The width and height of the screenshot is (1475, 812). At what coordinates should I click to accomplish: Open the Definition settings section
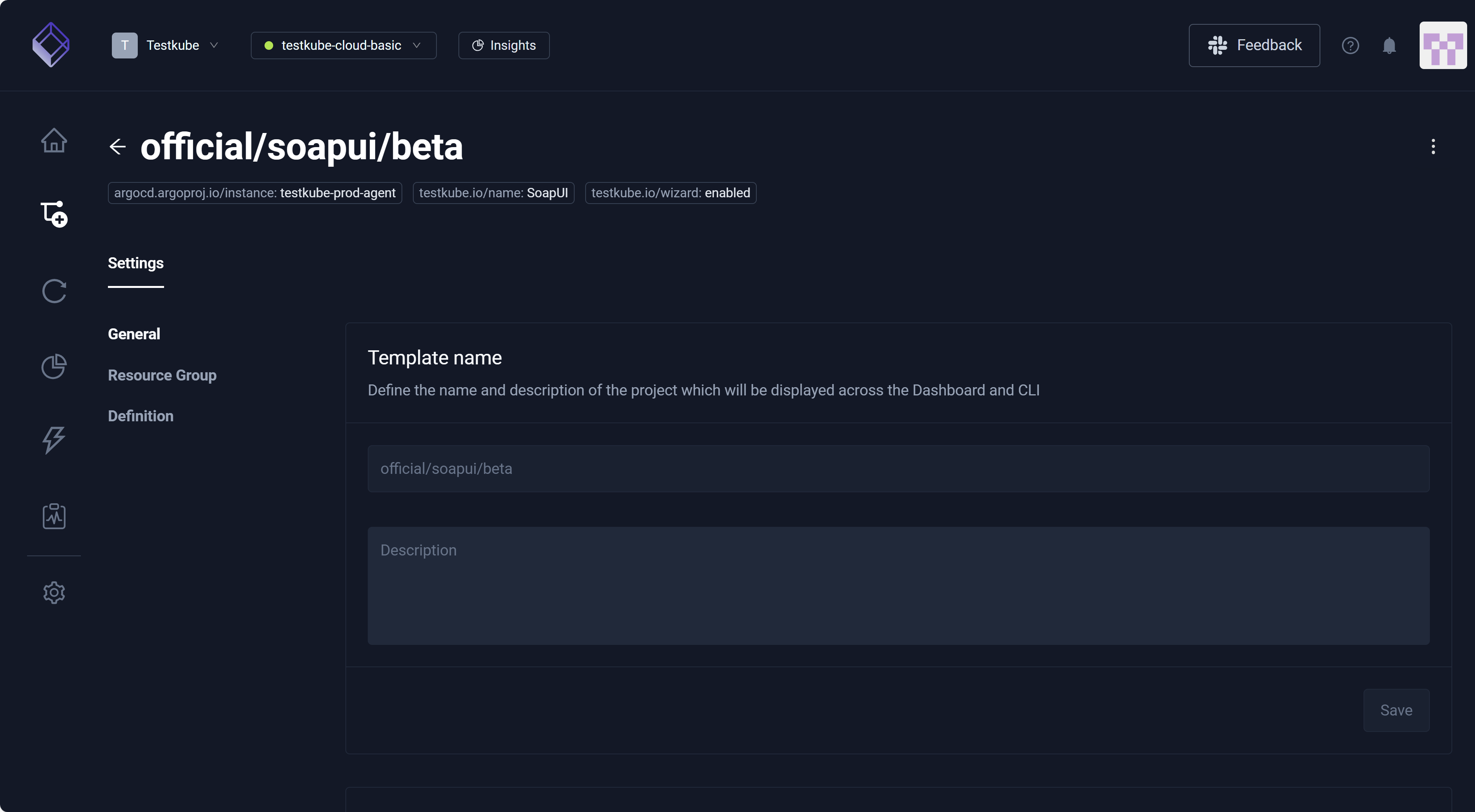(140, 416)
